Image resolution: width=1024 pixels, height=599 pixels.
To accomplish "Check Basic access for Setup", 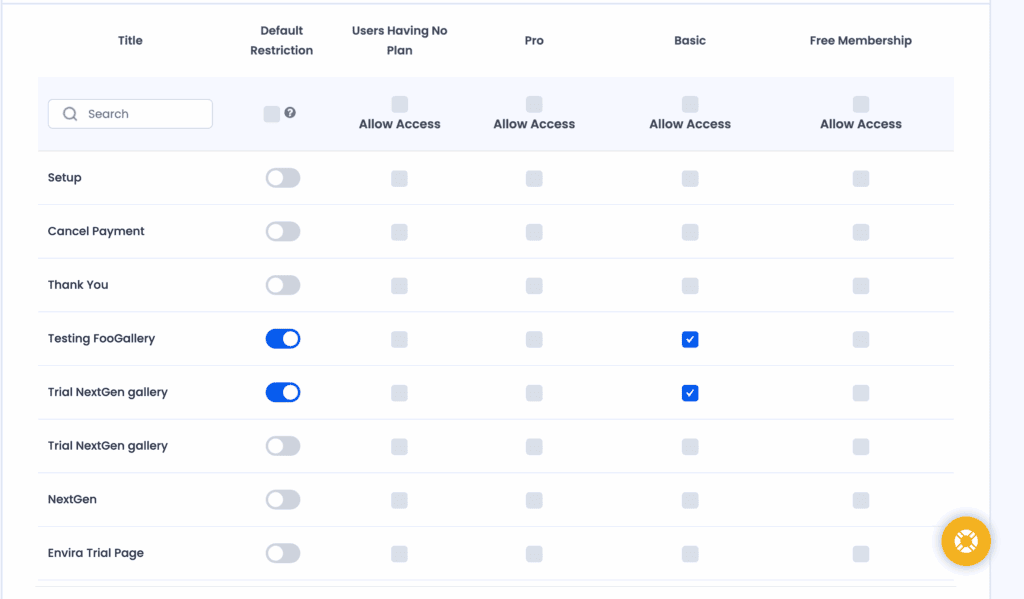I will click(690, 178).
